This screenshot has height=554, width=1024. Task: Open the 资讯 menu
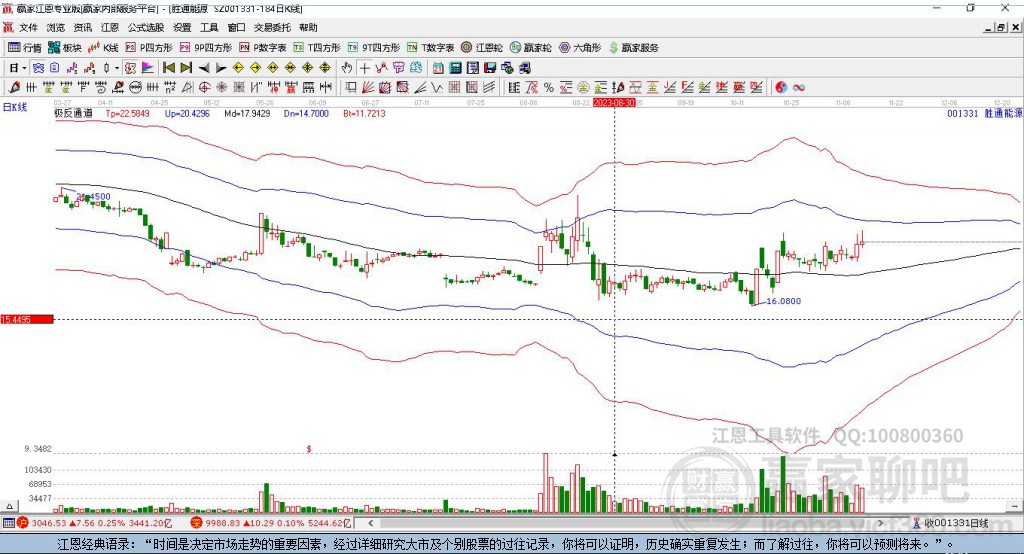[82, 27]
